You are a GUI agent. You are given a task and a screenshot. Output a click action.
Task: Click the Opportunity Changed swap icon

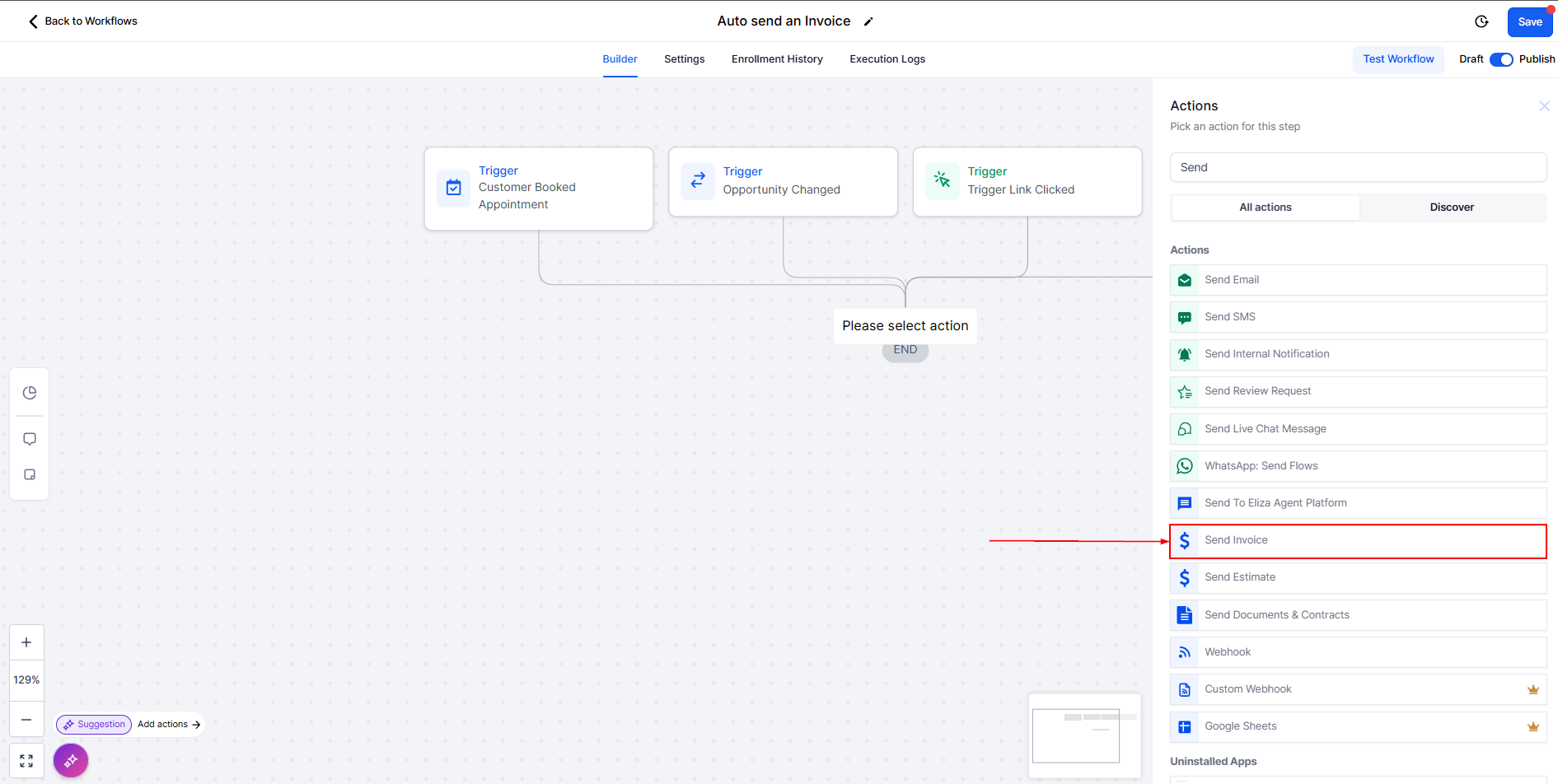698,180
